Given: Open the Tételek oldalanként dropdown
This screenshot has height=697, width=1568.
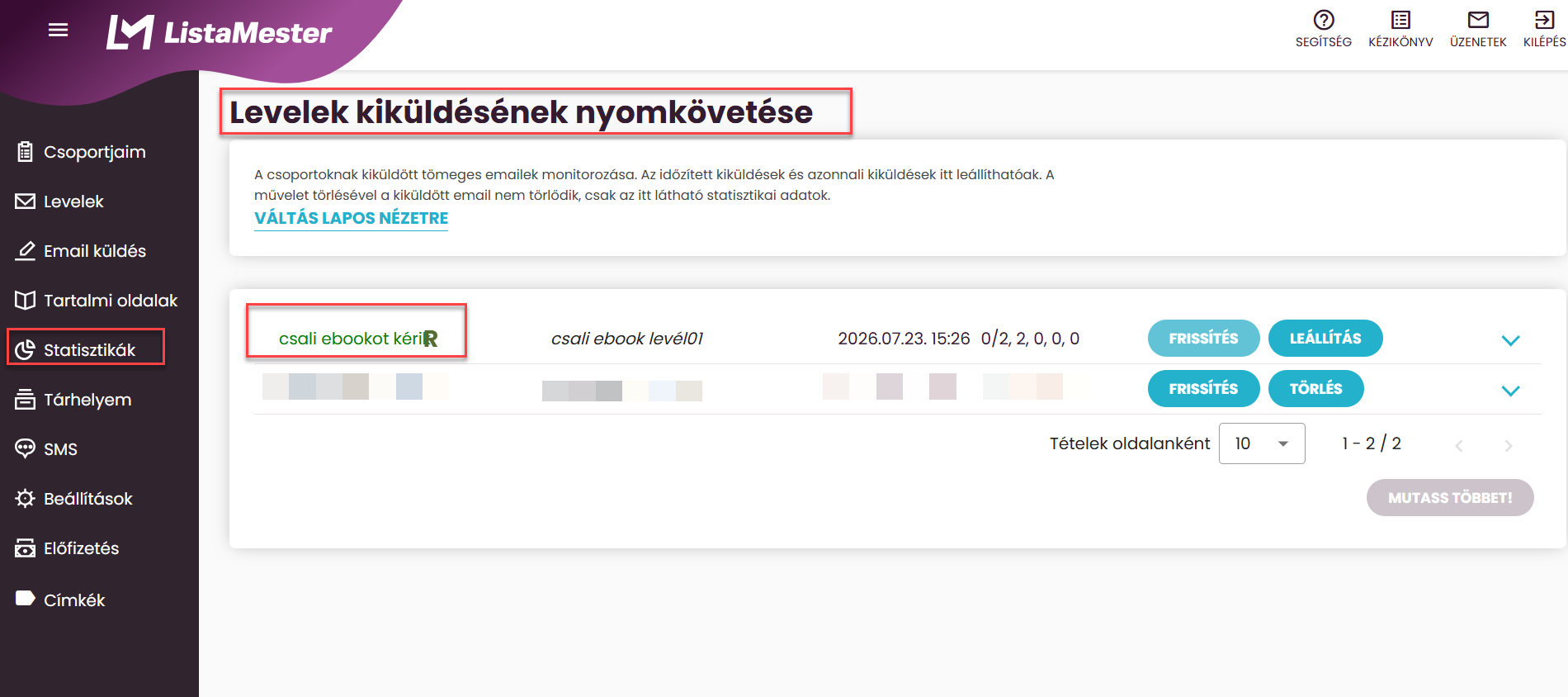Looking at the screenshot, I should coord(1262,443).
